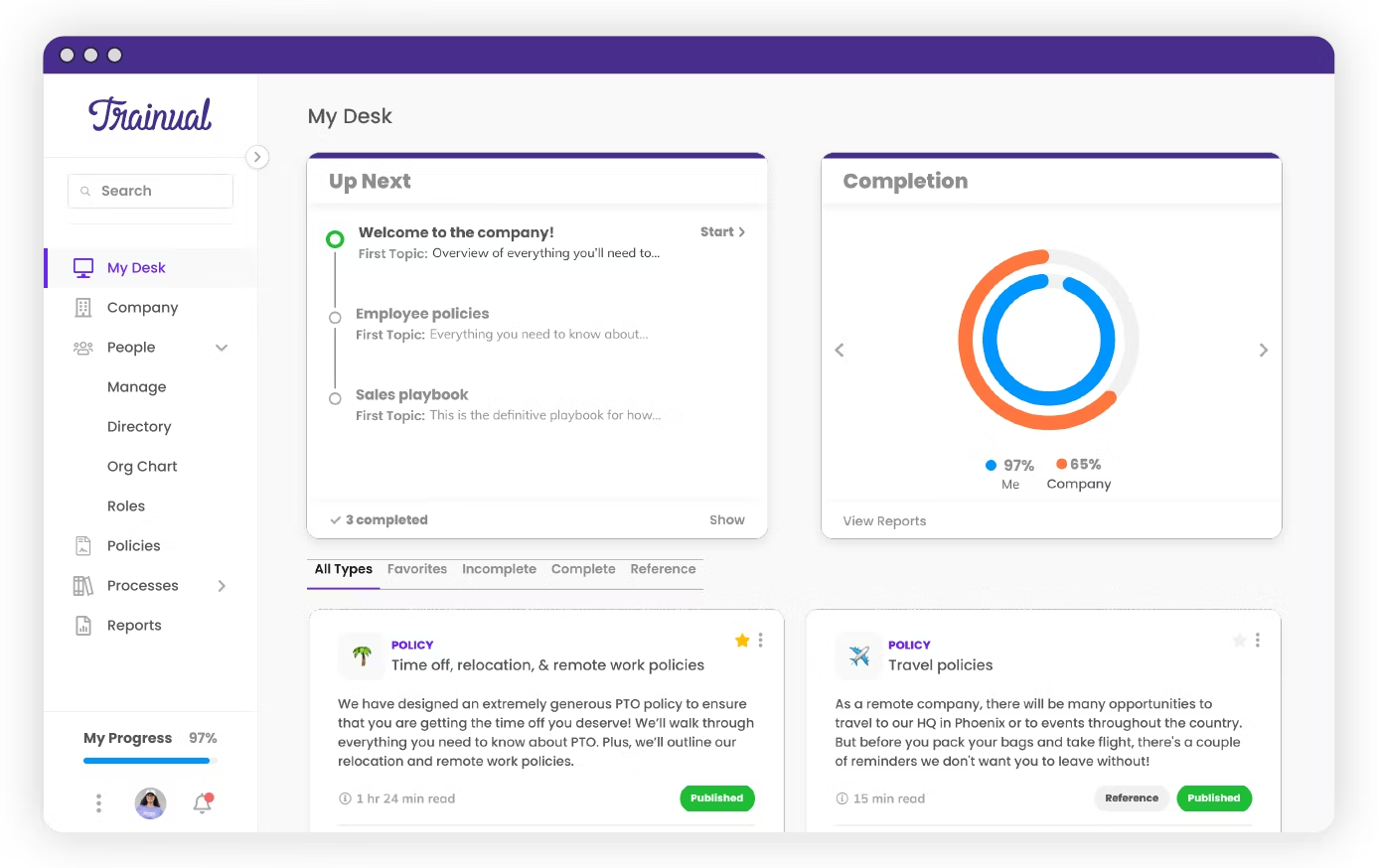Click the Trainual logo
This screenshot has height=868, width=1378.
pyautogui.click(x=150, y=115)
